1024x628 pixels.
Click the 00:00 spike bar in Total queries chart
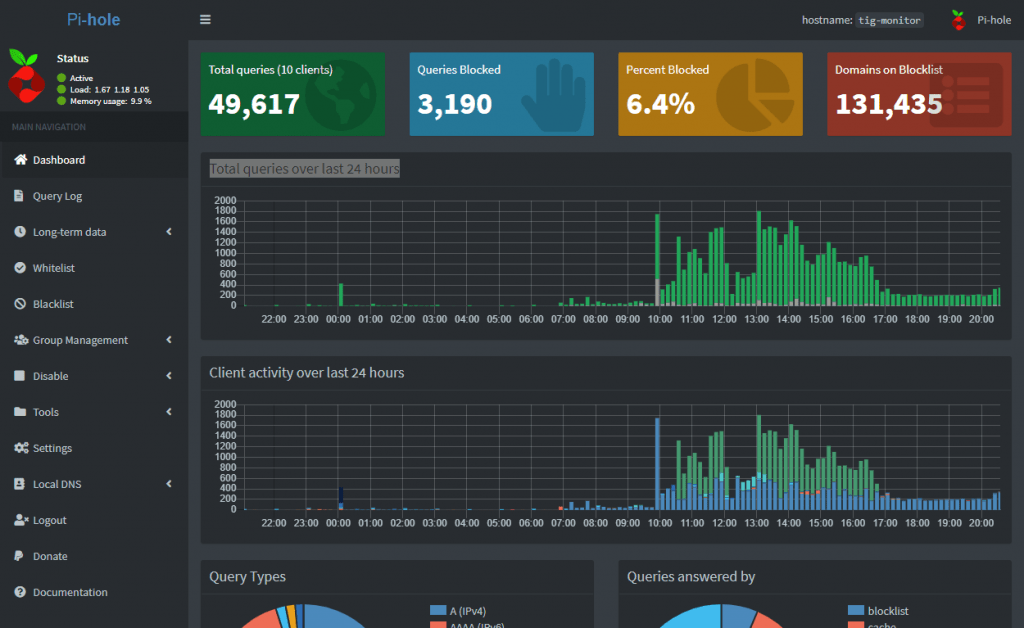point(341,294)
